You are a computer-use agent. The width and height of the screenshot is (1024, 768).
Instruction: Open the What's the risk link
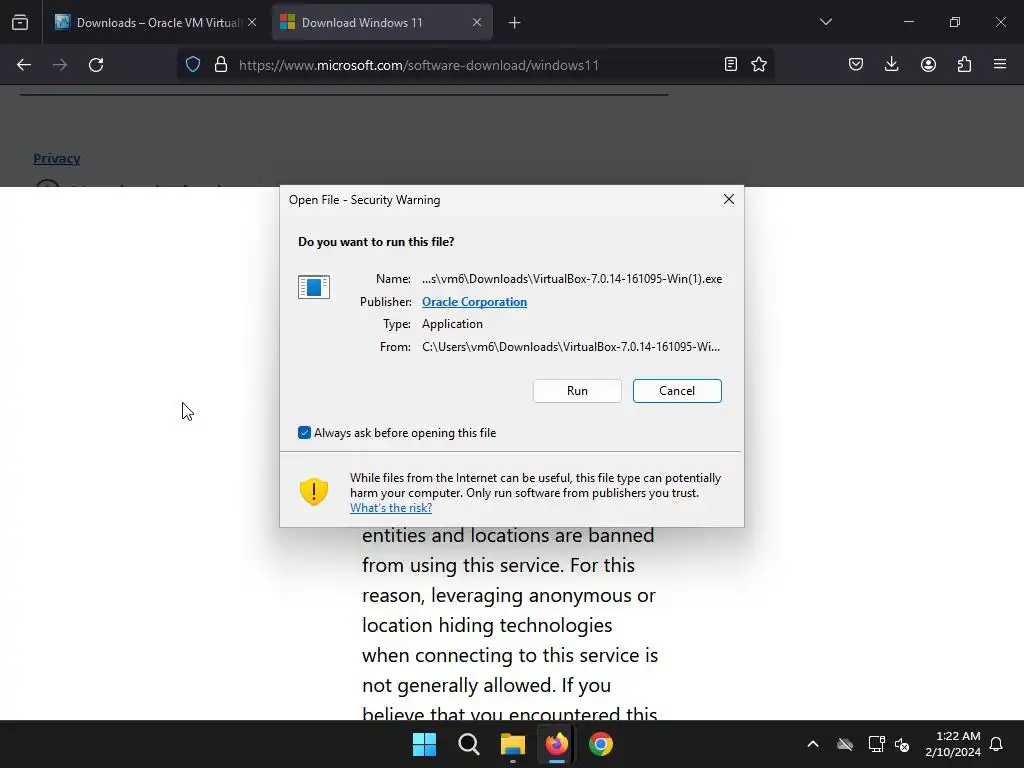pos(391,507)
